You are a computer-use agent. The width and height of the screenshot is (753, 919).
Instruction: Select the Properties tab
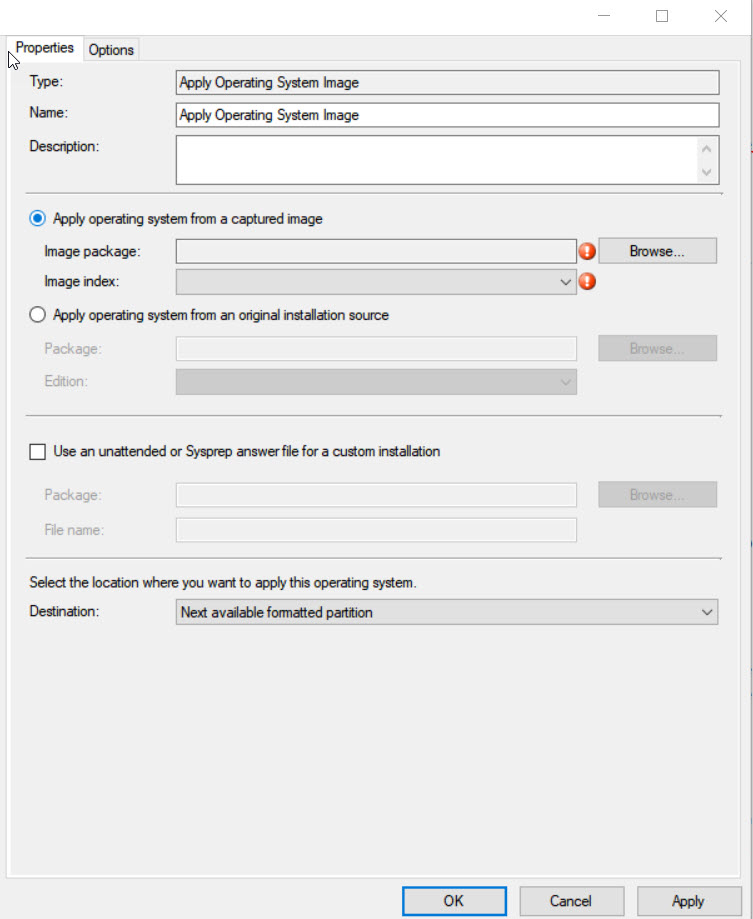pyautogui.click(x=45, y=48)
